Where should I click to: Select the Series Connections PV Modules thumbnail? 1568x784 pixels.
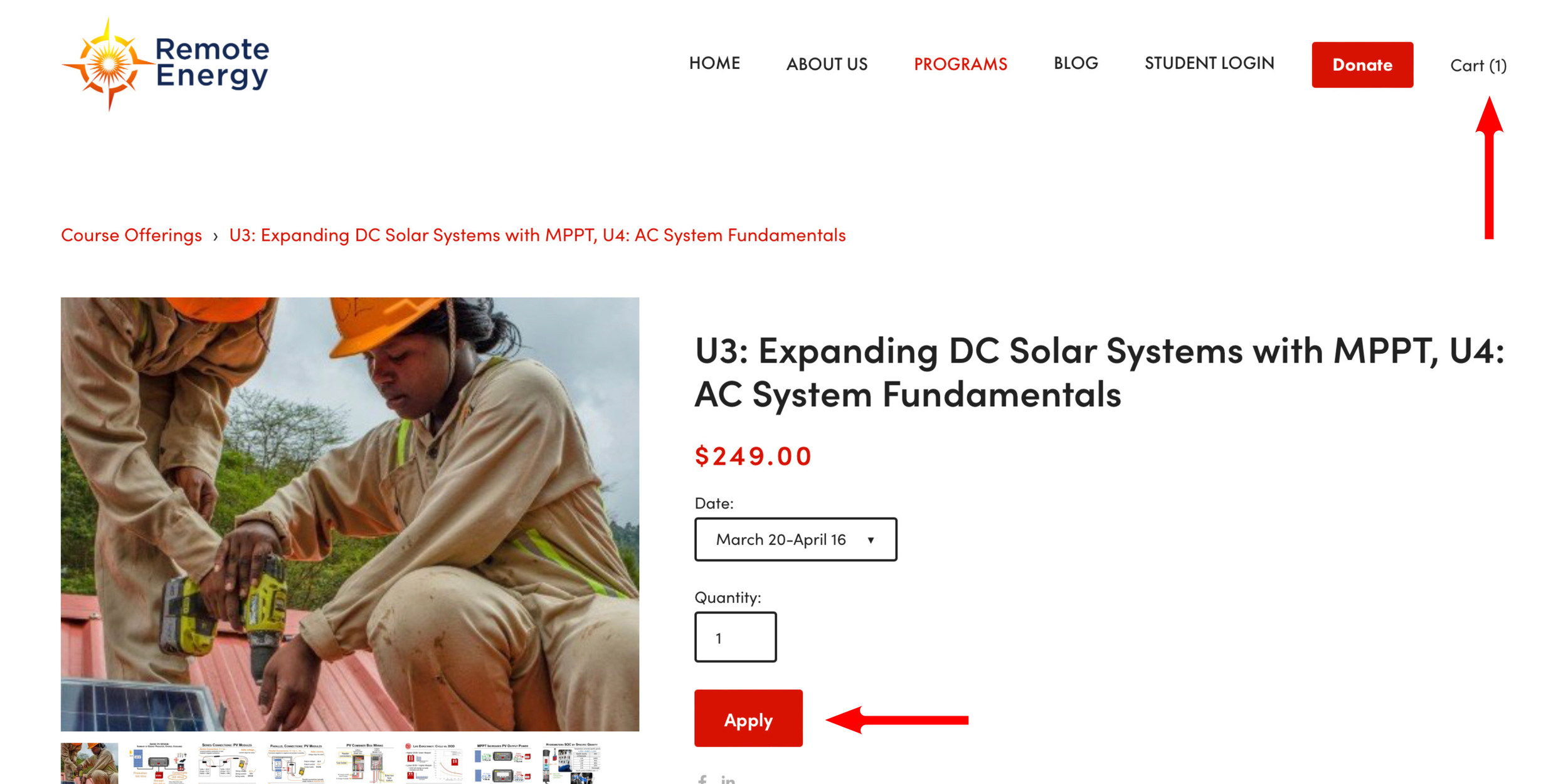tap(226, 763)
